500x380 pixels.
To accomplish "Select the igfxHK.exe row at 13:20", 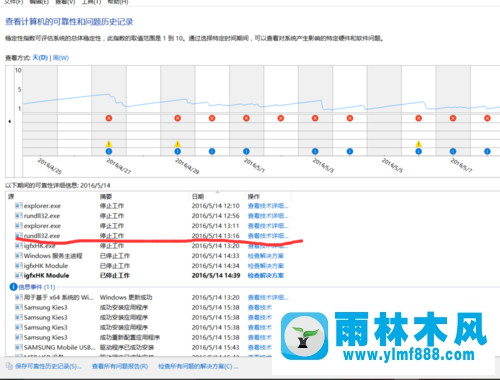I will coord(152,246).
